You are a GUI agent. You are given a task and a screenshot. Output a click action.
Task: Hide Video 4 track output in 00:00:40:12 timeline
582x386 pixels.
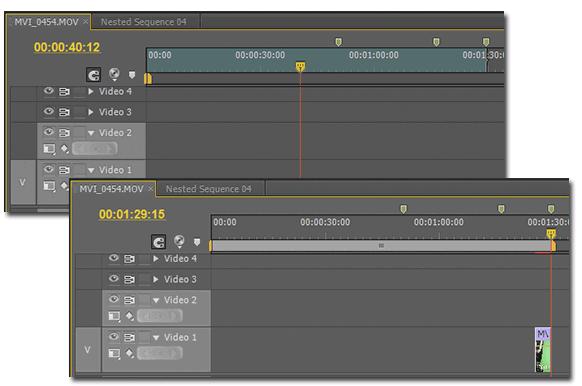pos(49,91)
